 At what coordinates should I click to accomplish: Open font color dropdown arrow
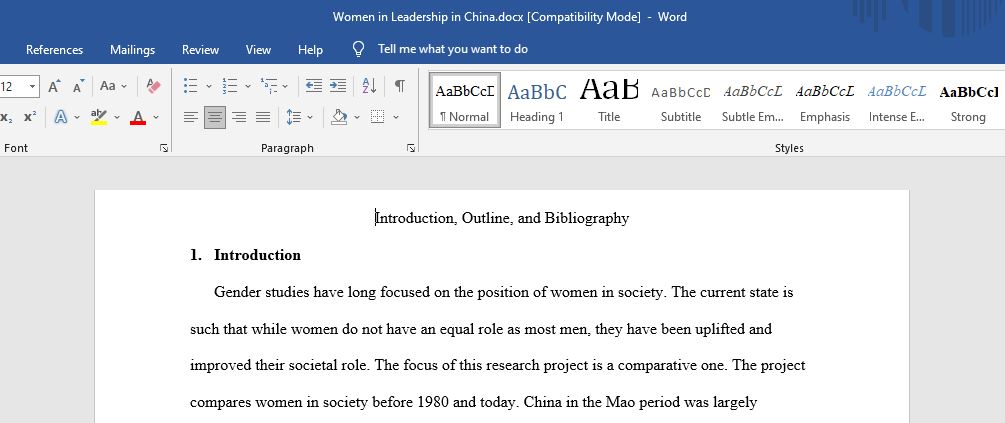[x=156, y=117]
